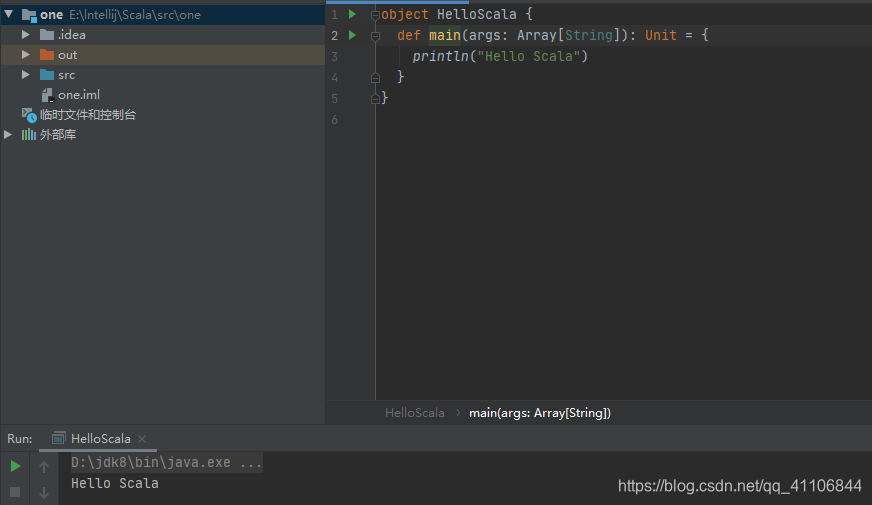Place cursor on println statement line 3
The image size is (872, 505).
(x=500, y=56)
